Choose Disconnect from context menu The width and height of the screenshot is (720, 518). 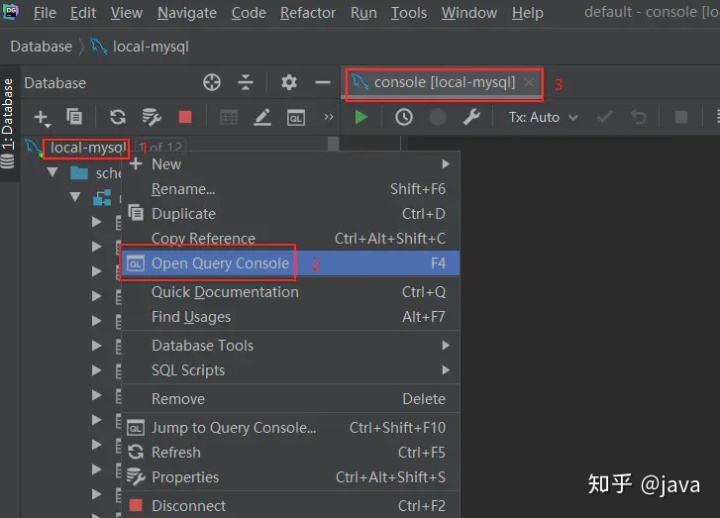click(290, 506)
